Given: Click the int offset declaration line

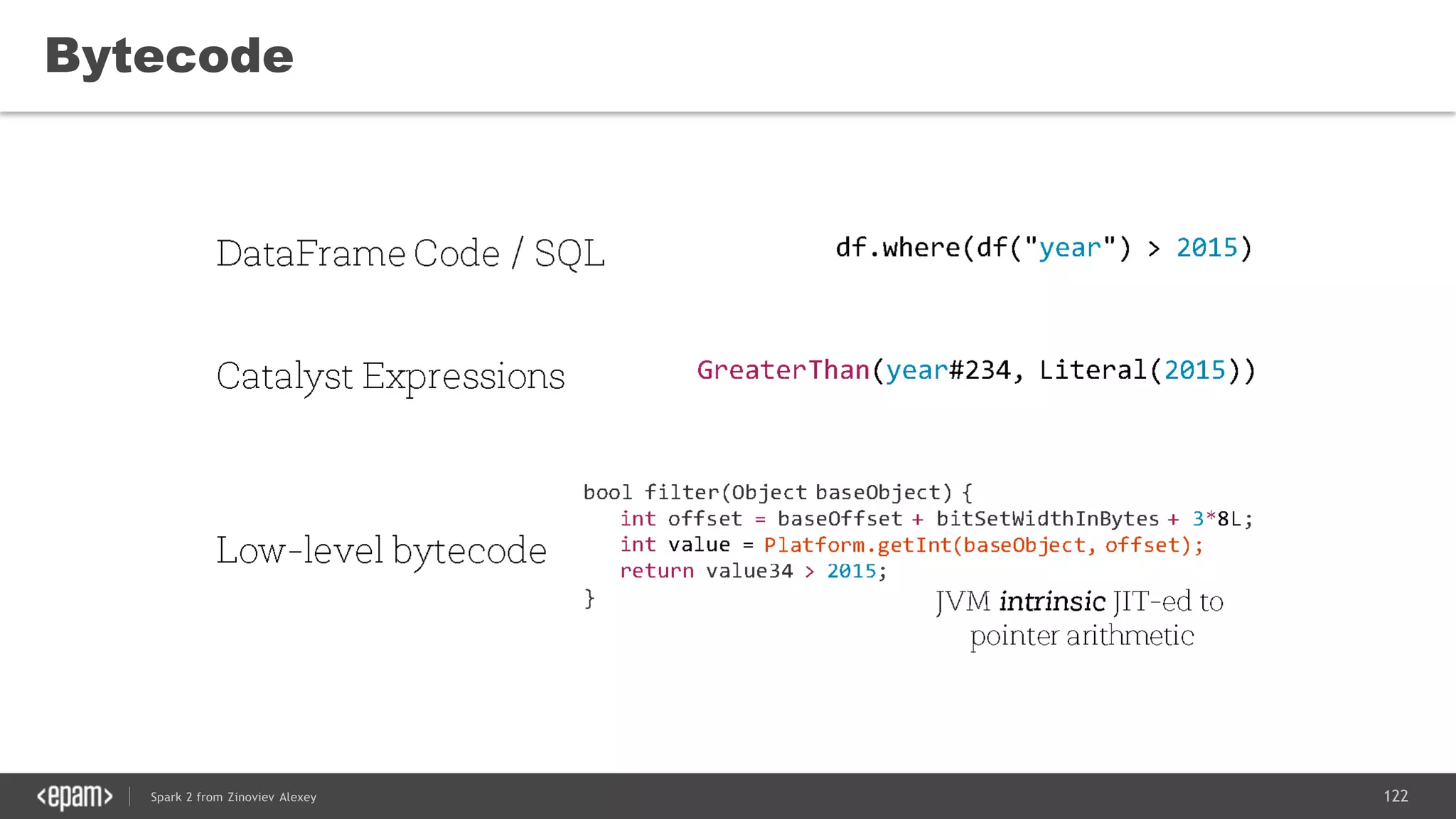Looking at the screenshot, I should click(x=936, y=519).
